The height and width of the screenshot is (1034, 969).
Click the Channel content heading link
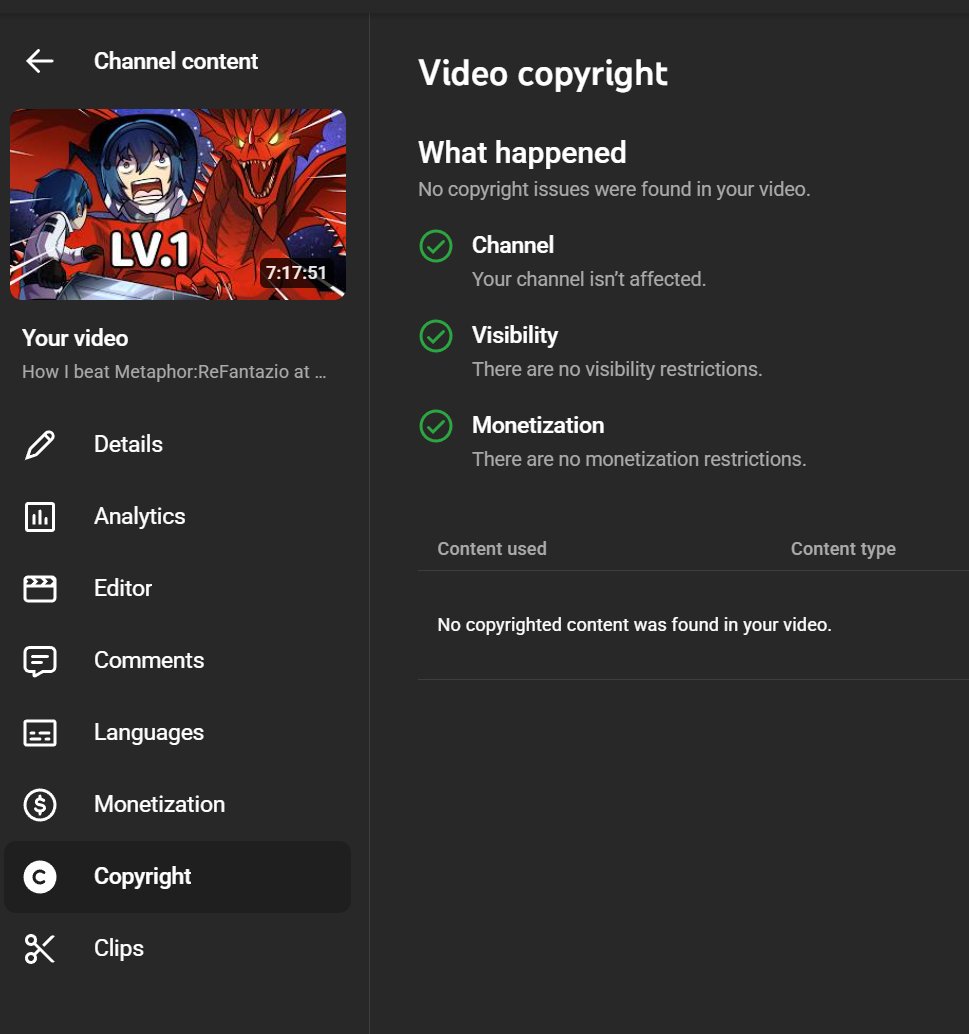coord(175,61)
